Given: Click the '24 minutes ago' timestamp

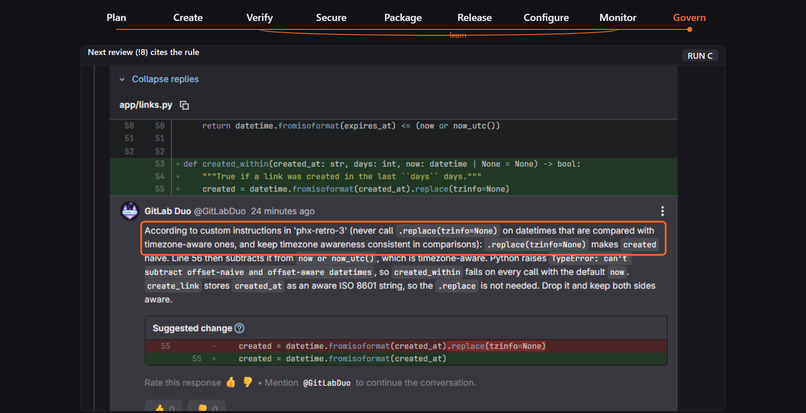Looking at the screenshot, I should click(x=282, y=211).
